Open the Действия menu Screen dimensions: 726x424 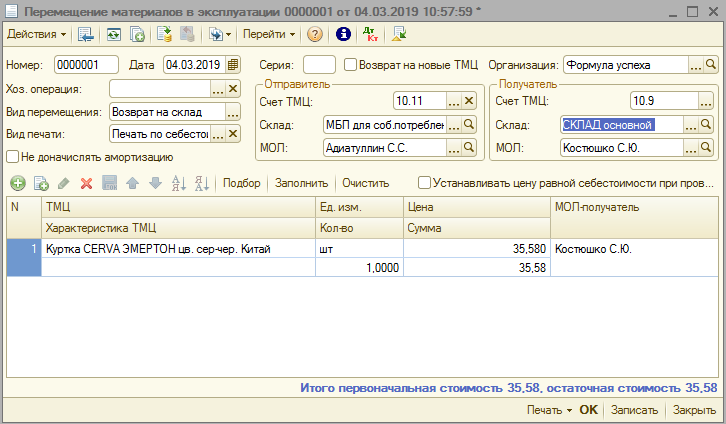pyautogui.click(x=36, y=34)
